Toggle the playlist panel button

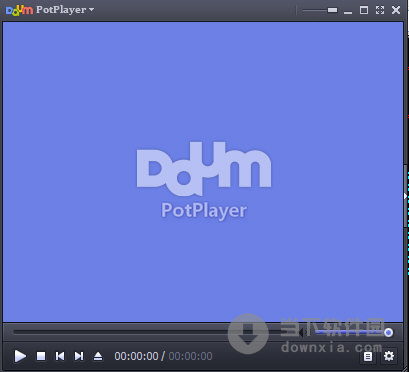click(x=368, y=356)
